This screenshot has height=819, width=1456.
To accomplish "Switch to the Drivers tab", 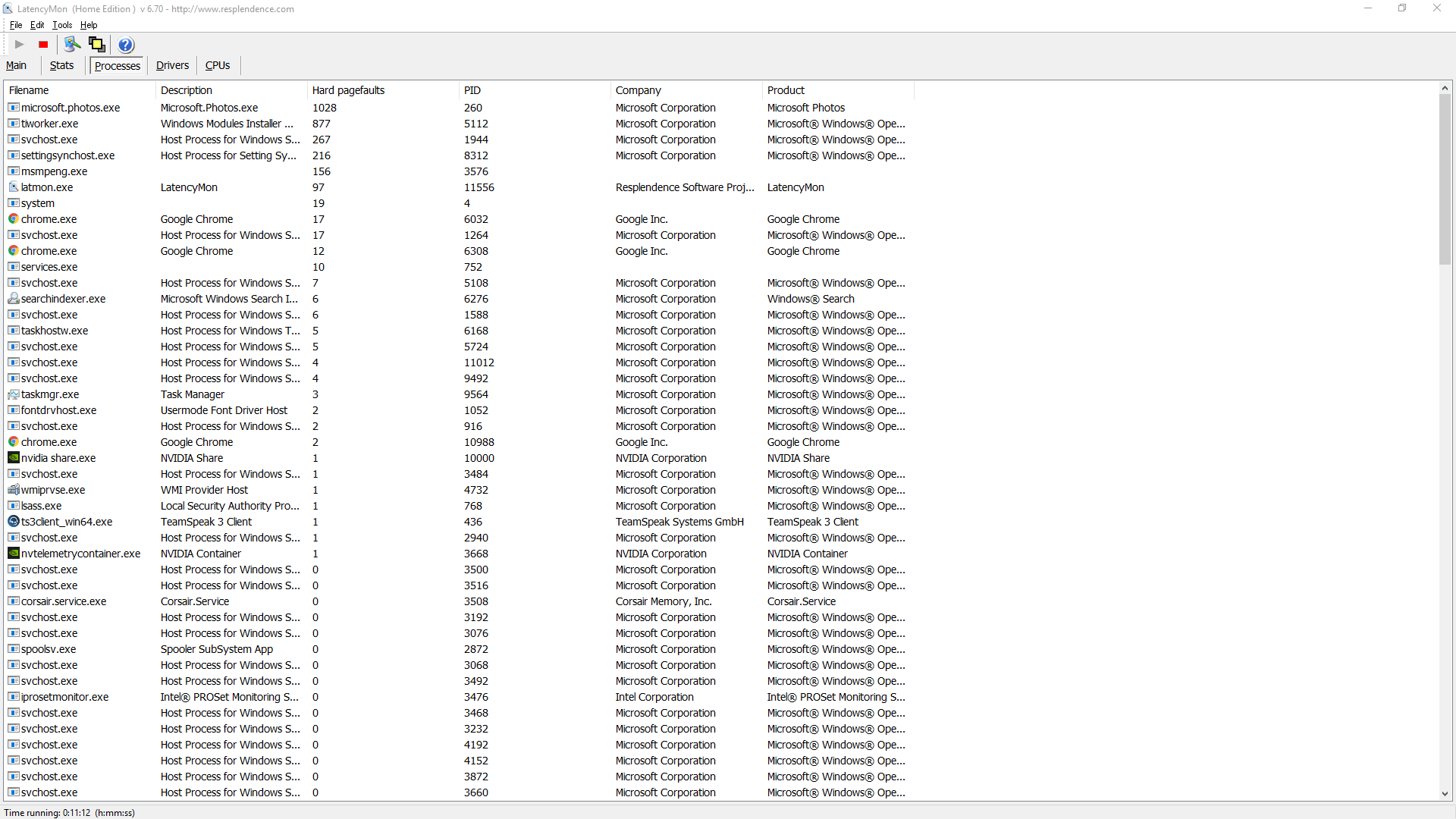I will pyautogui.click(x=172, y=66).
